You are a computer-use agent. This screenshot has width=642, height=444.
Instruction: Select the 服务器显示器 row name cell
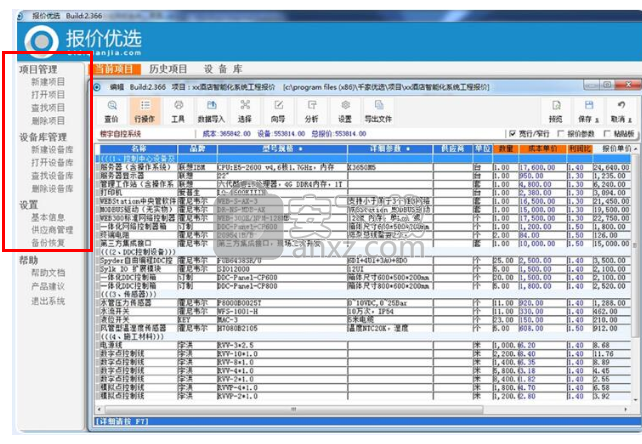click(138, 176)
